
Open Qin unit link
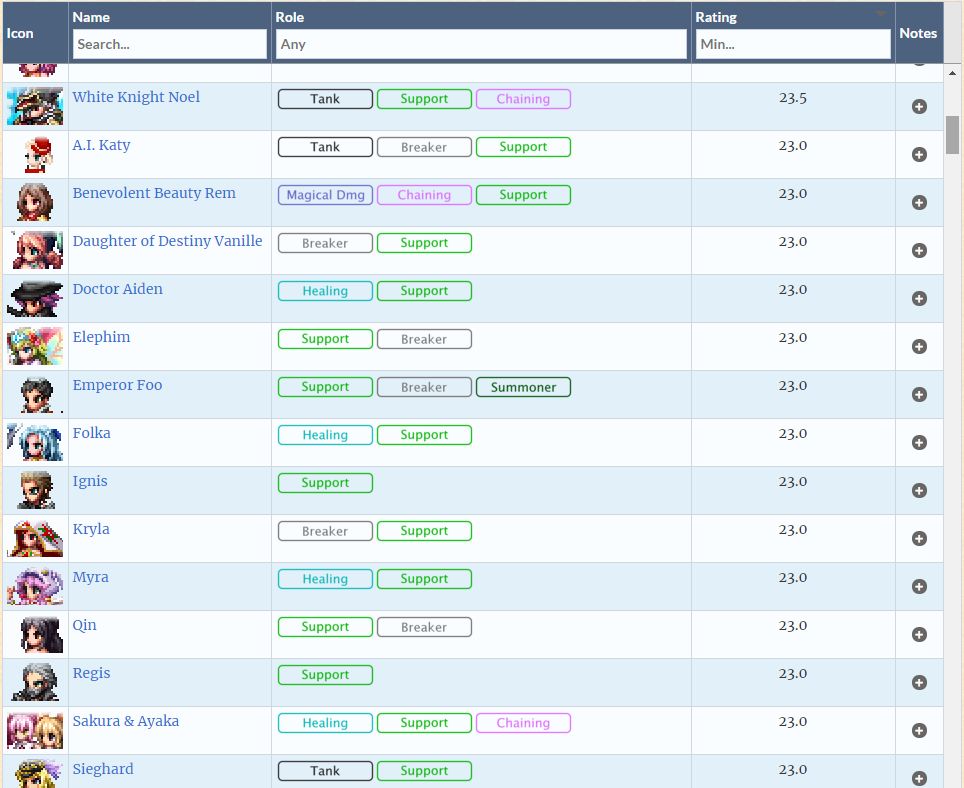(84, 624)
